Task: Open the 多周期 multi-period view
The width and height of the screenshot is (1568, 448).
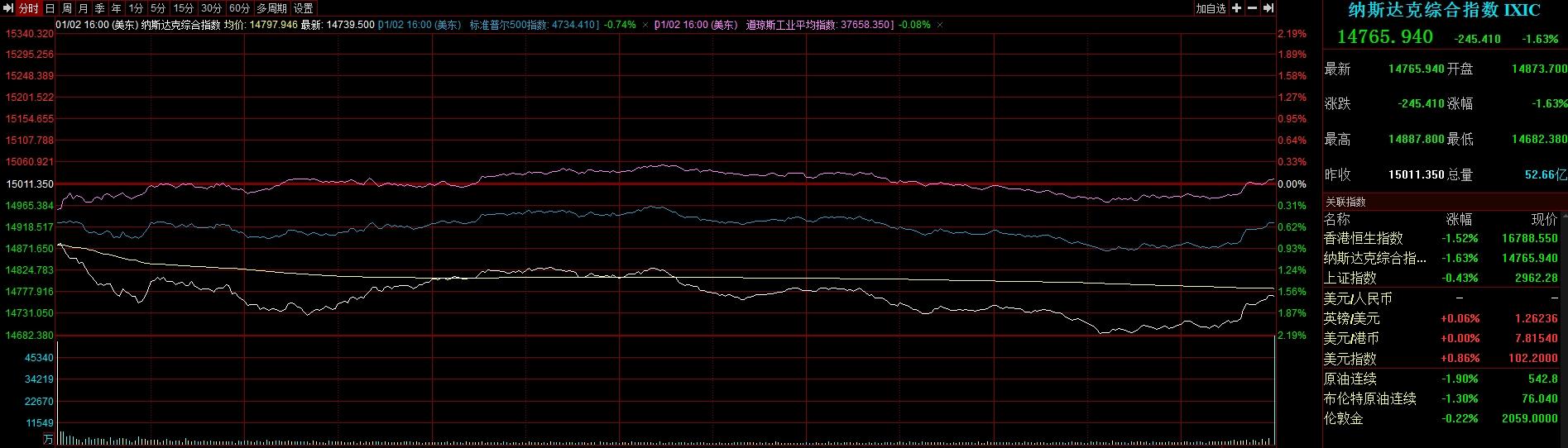Action: (271, 8)
